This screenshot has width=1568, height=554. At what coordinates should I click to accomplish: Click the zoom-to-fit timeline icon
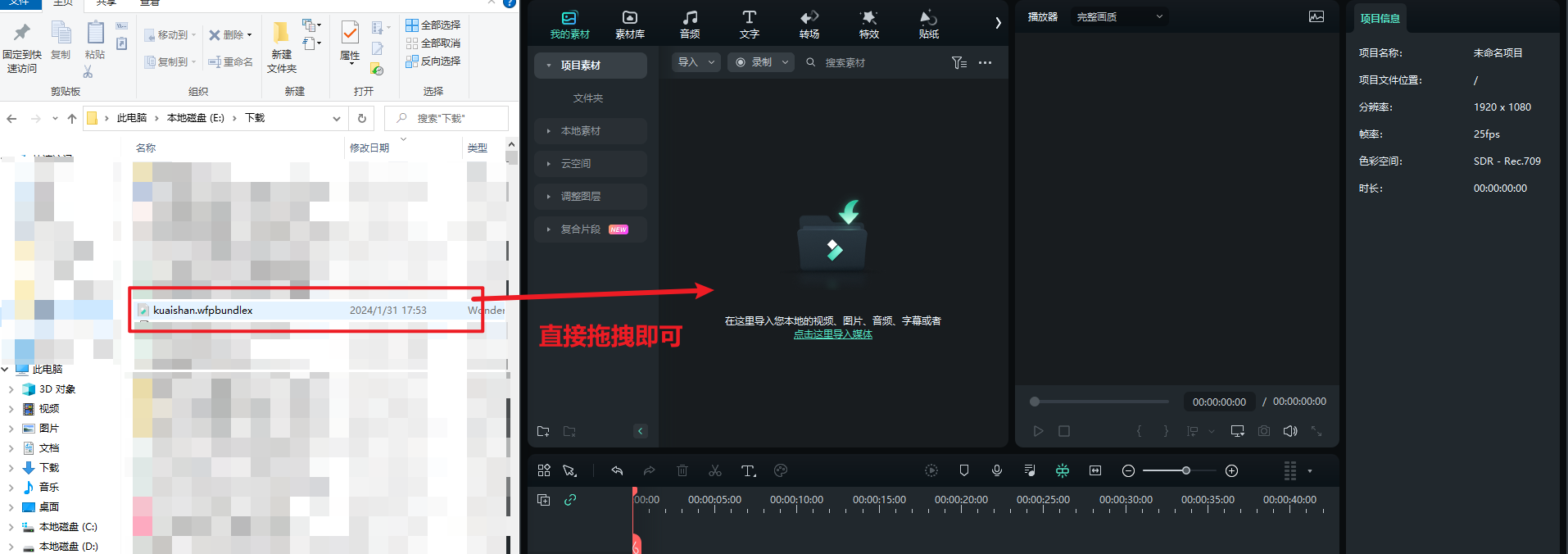1095,470
